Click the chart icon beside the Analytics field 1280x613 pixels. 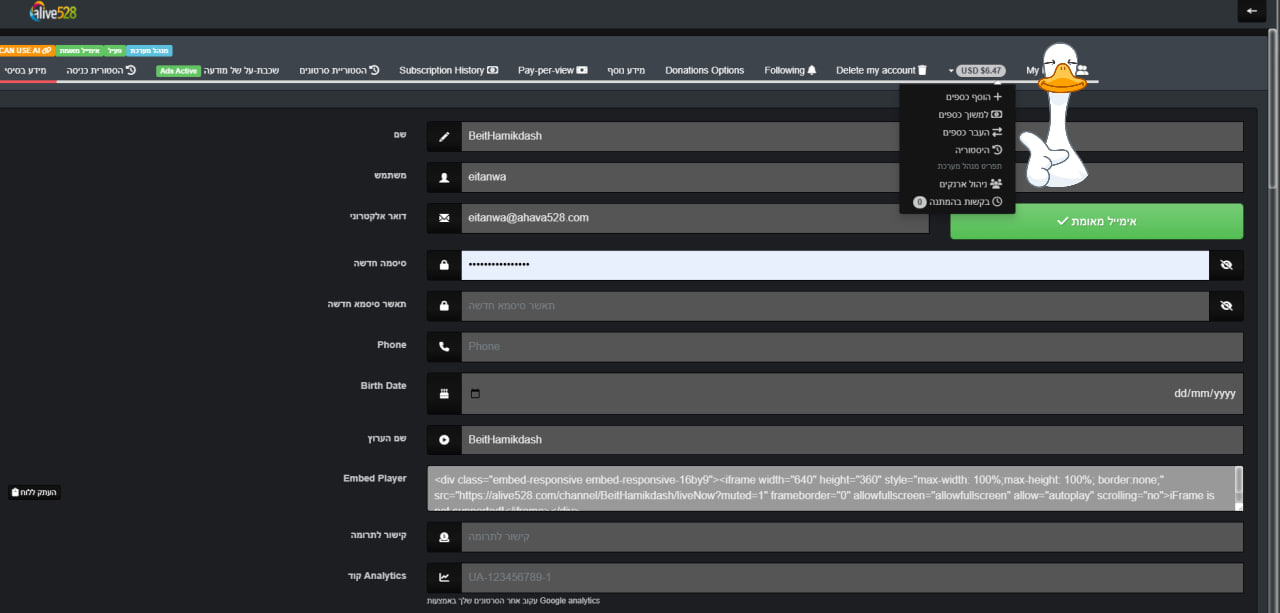coord(444,578)
